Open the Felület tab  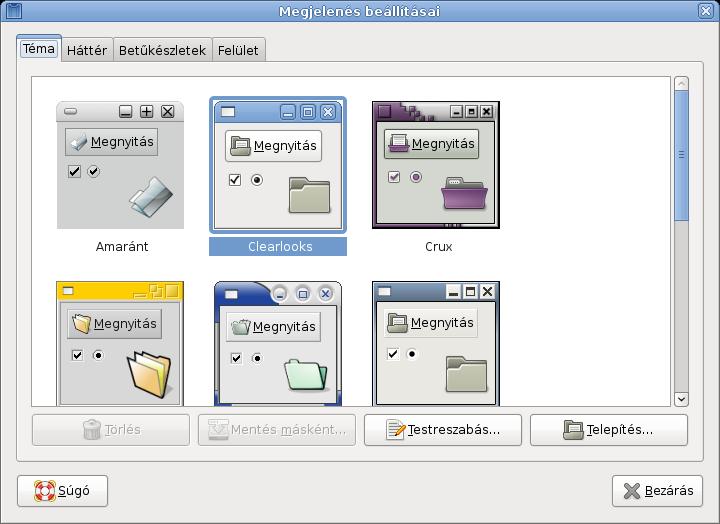(x=238, y=50)
